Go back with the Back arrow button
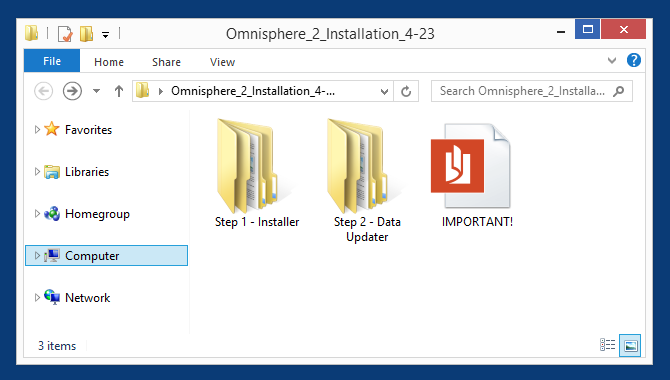The width and height of the screenshot is (670, 380). (x=44, y=91)
